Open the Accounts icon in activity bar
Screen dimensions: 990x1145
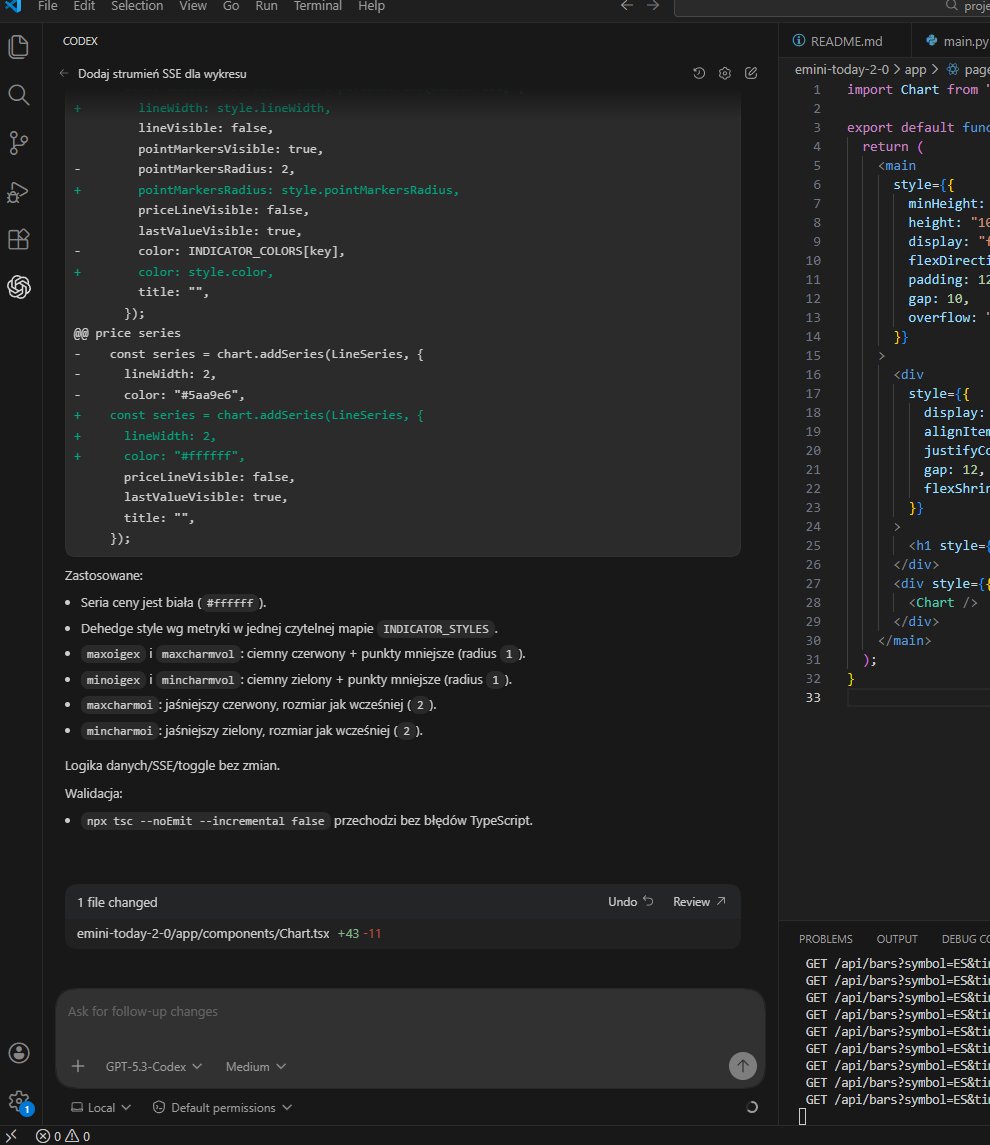[x=18, y=1053]
